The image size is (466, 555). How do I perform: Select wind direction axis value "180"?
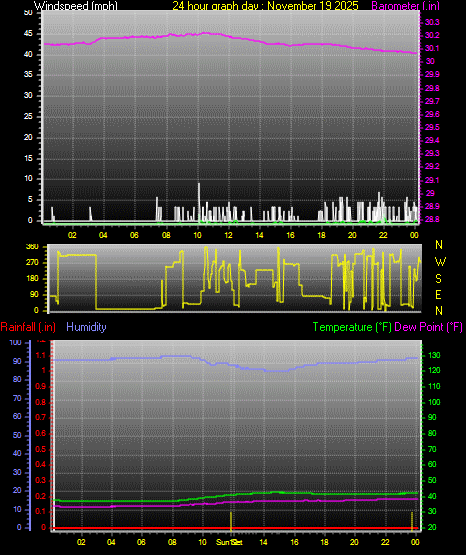(x=32, y=279)
